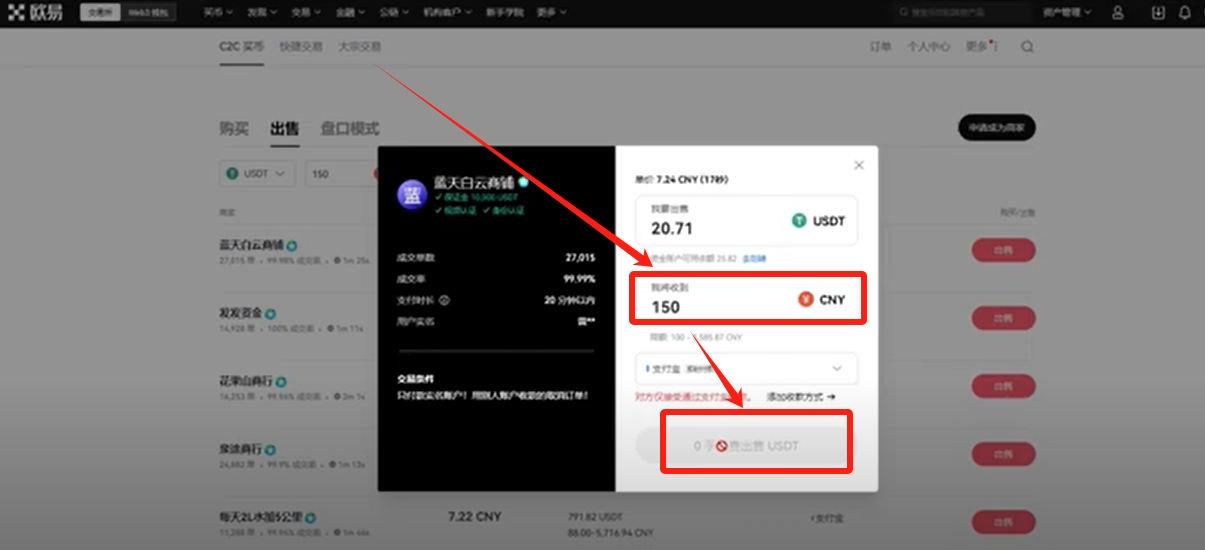Image resolution: width=1205 pixels, height=550 pixels.
Task: Switch to 交易所 mode
Action: coord(99,13)
